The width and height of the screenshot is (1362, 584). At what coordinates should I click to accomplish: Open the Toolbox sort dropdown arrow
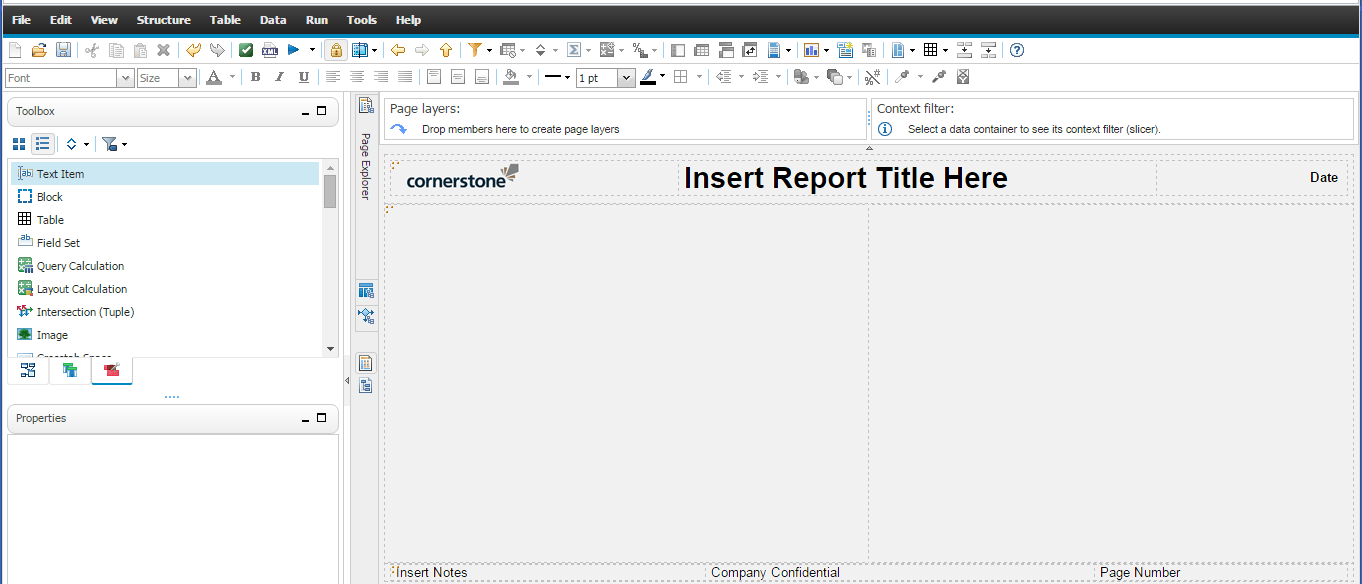(x=86, y=144)
